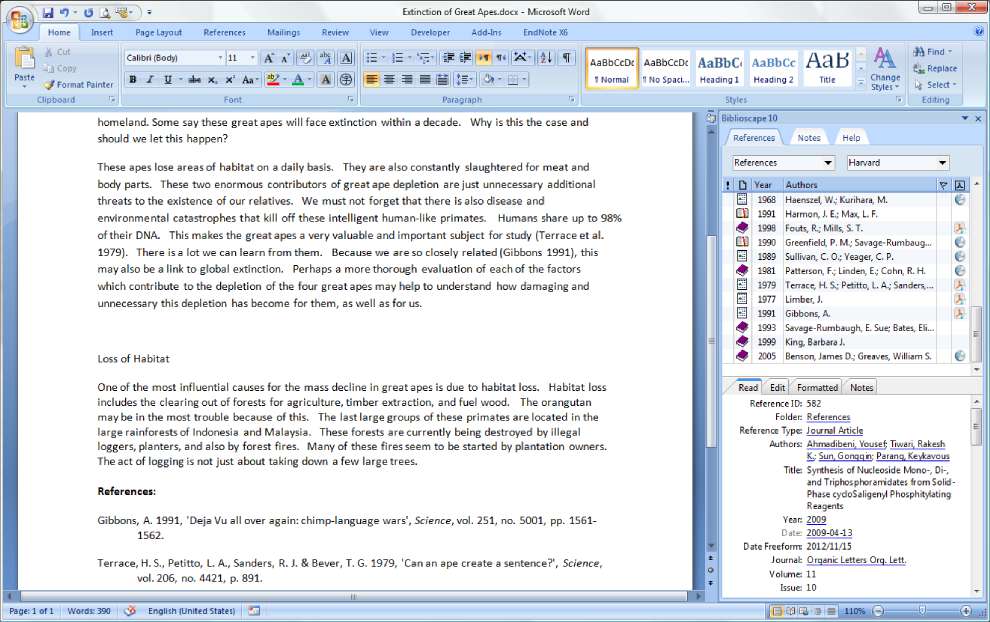The width and height of the screenshot is (990, 622).
Task: Click the Shading paint bucket icon
Action: click(x=487, y=80)
